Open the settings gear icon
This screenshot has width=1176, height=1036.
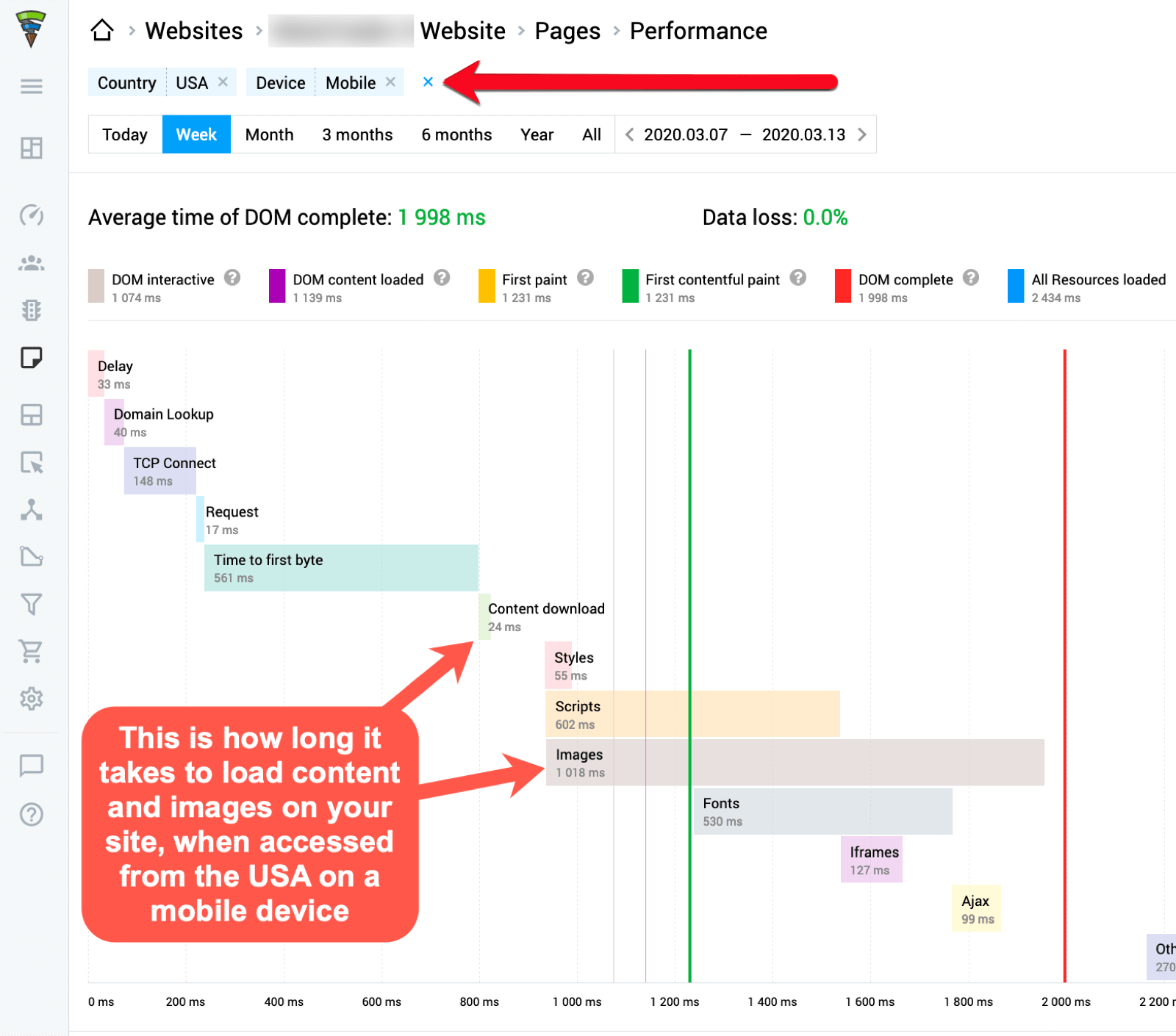coord(31,698)
